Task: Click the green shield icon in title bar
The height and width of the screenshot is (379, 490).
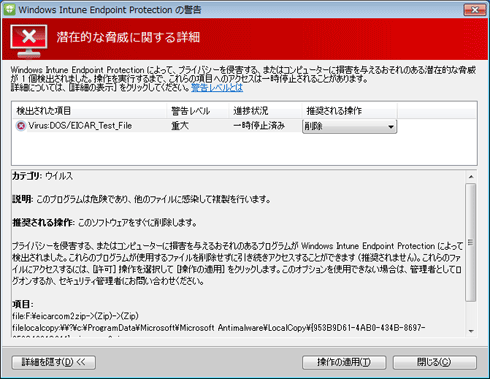Action: (9, 9)
